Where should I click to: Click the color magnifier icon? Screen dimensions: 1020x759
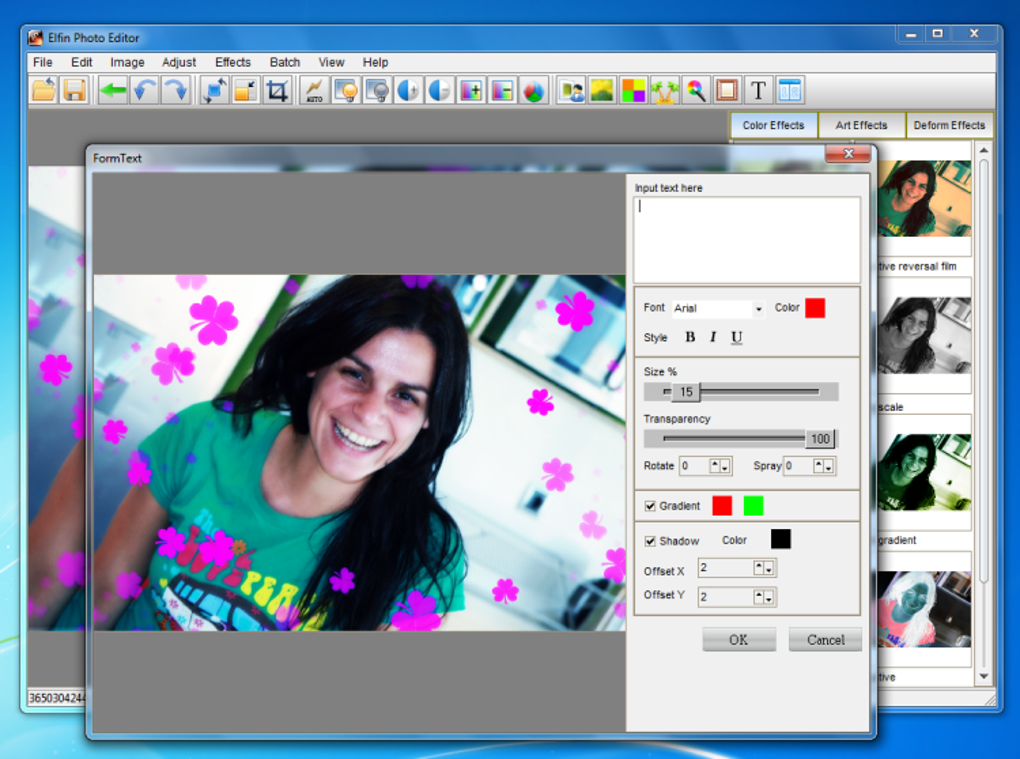pyautogui.click(x=695, y=90)
